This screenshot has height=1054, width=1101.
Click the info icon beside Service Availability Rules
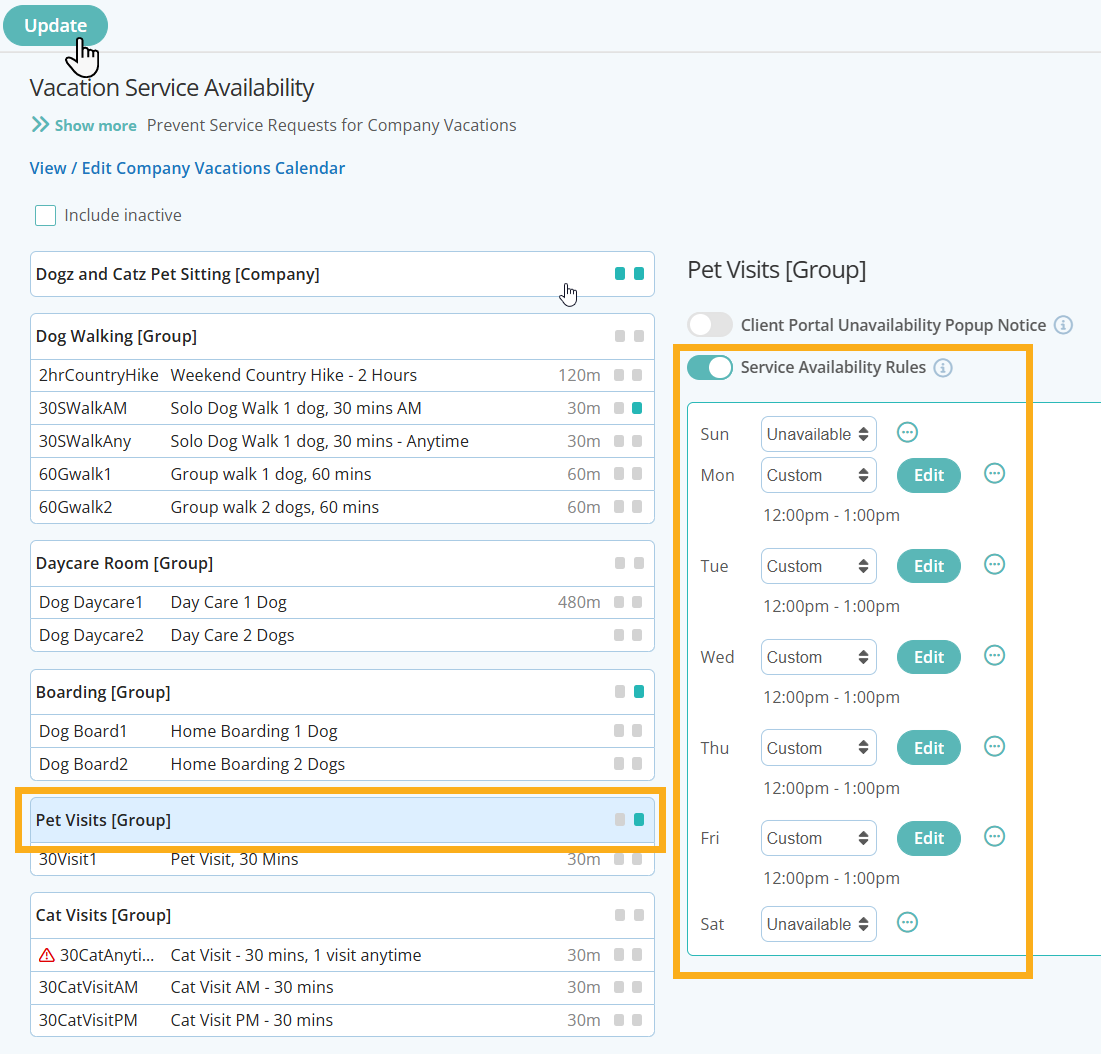point(943,368)
